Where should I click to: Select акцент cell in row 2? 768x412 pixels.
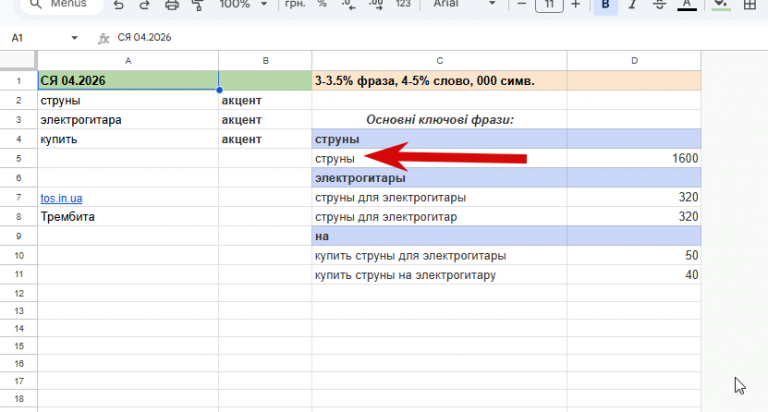pyautogui.click(x=265, y=100)
